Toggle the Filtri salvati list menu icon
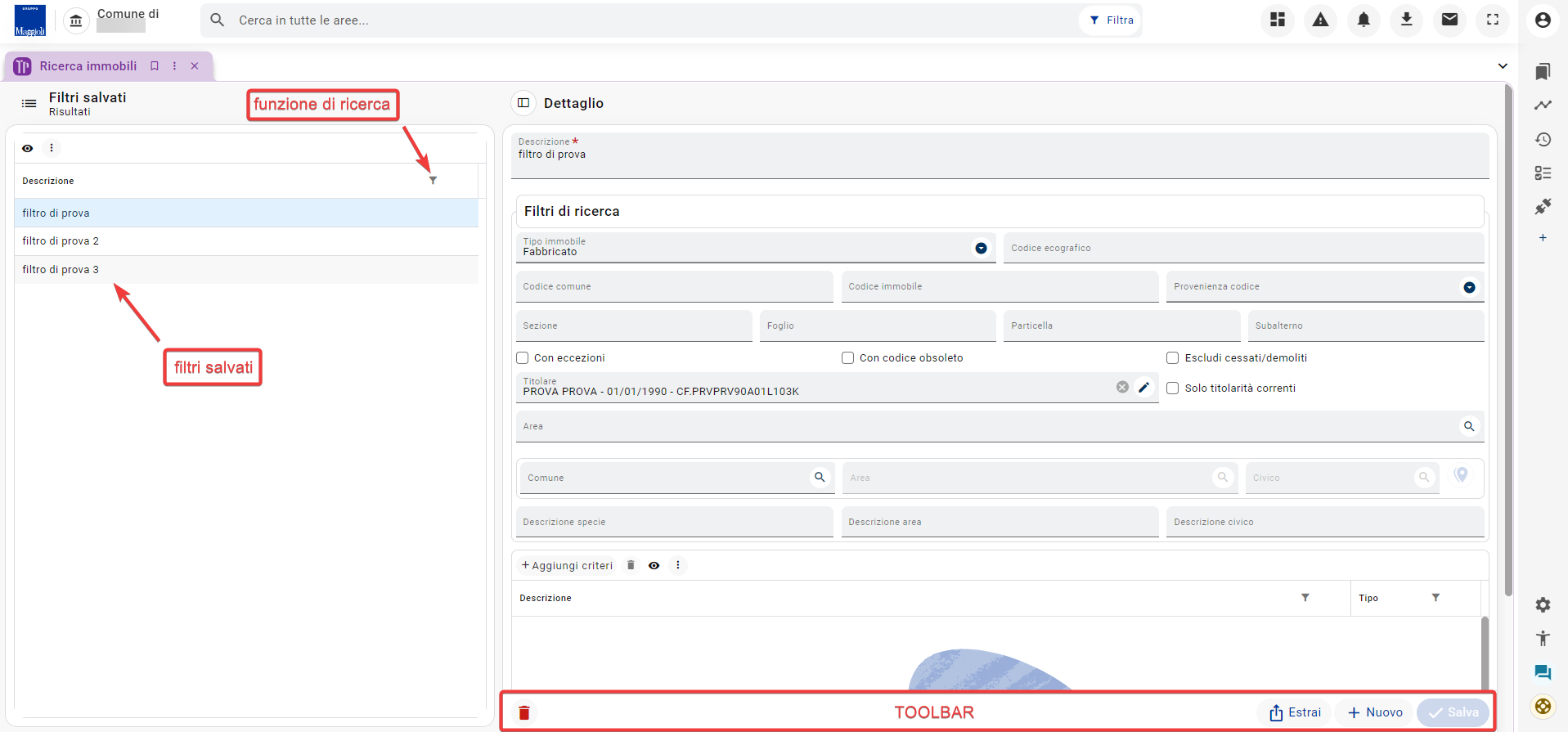Screen dimensions: 1568x732 (29, 104)
